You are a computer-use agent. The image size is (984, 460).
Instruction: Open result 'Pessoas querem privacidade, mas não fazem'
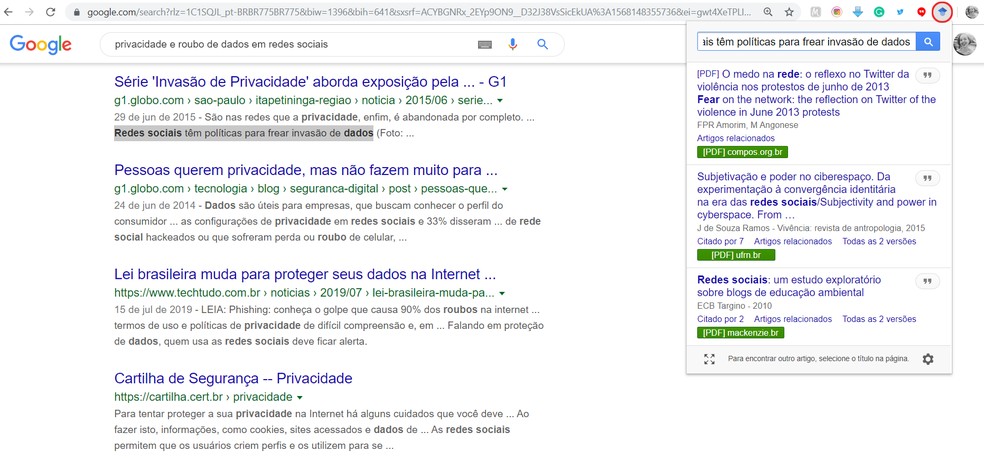tap(306, 170)
